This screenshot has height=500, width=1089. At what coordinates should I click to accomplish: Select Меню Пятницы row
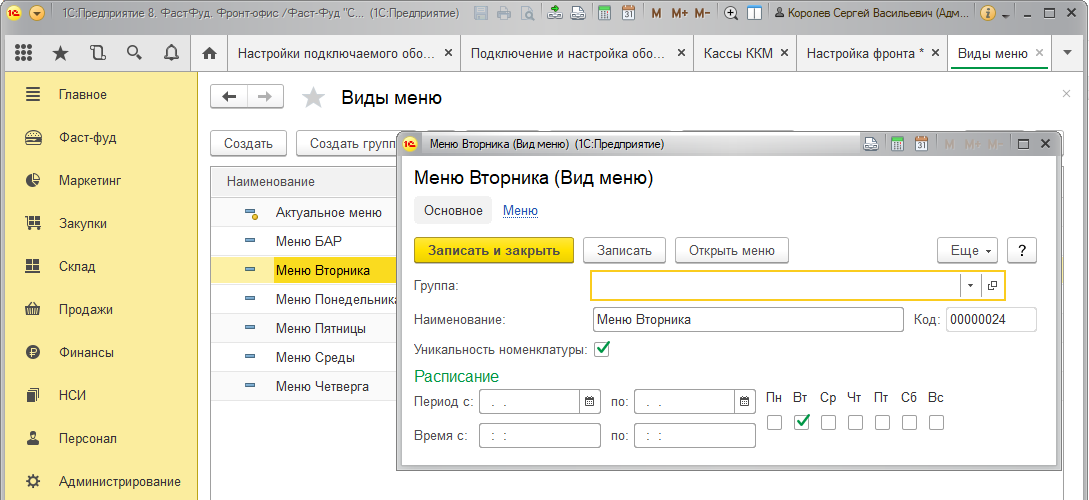304,328
